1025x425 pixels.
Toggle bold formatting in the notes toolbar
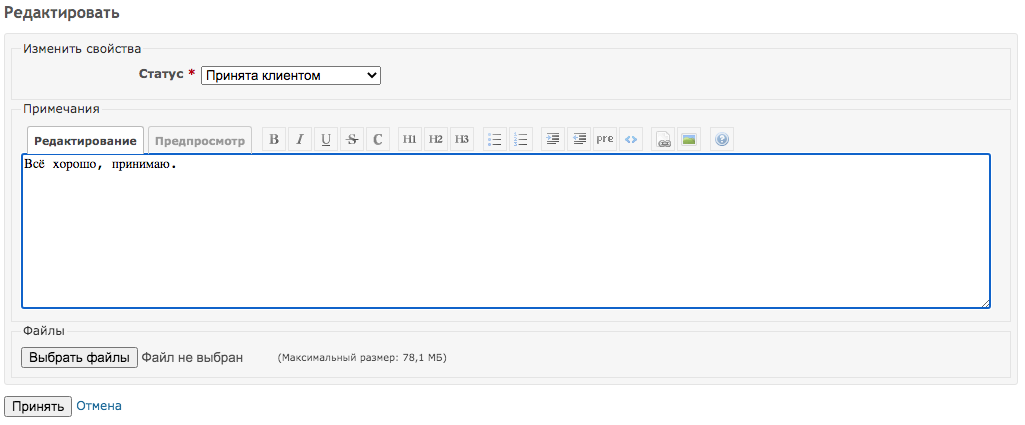click(274, 140)
